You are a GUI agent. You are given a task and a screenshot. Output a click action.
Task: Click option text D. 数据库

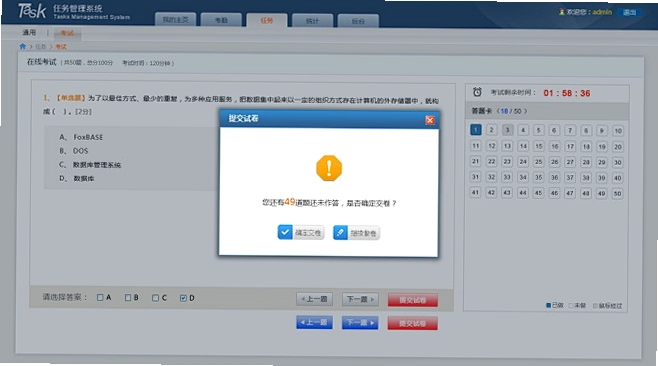[x=76, y=178]
